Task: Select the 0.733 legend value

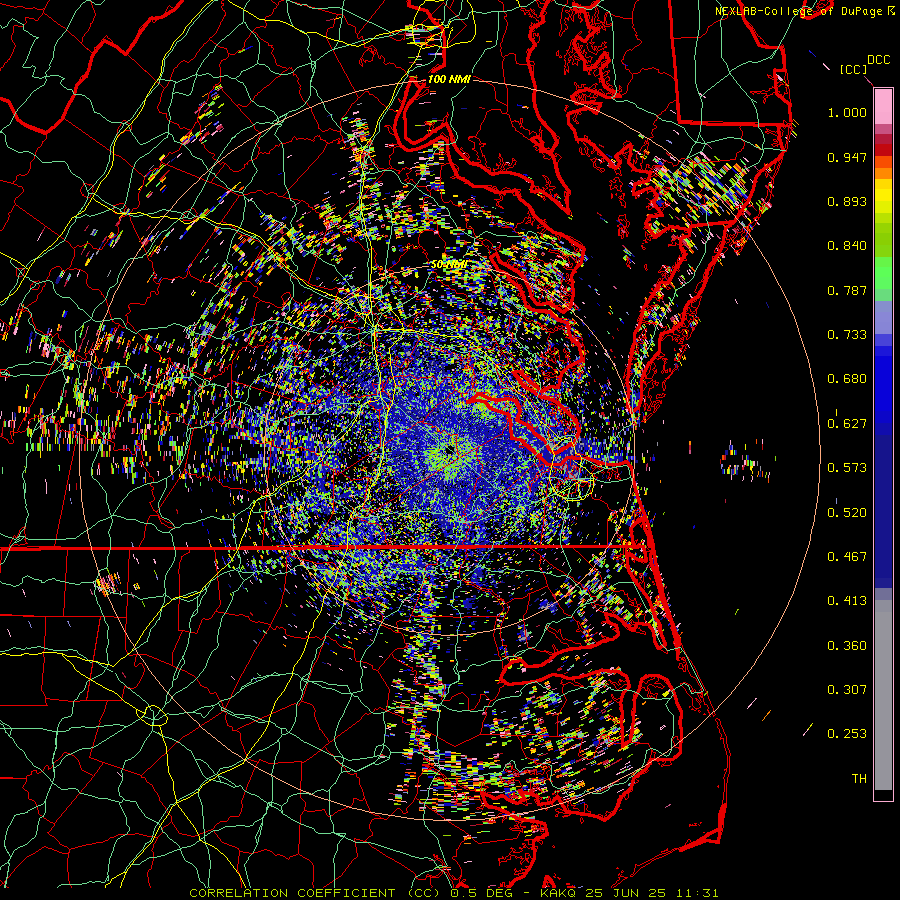Action: tap(847, 335)
